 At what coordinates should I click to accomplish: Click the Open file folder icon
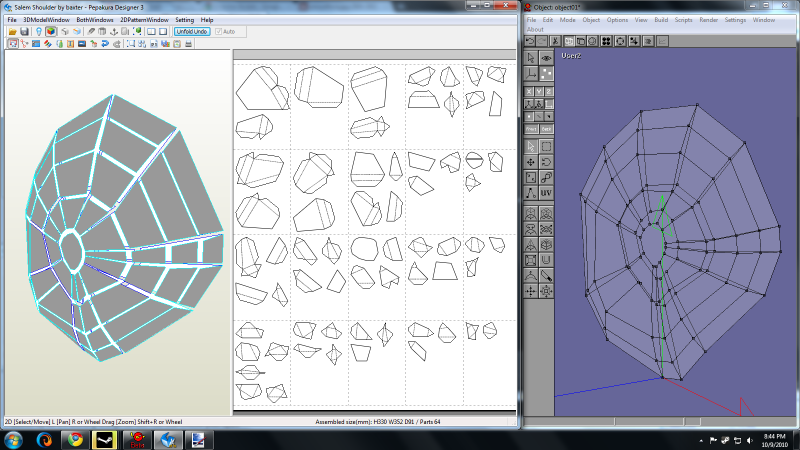pos(12,31)
